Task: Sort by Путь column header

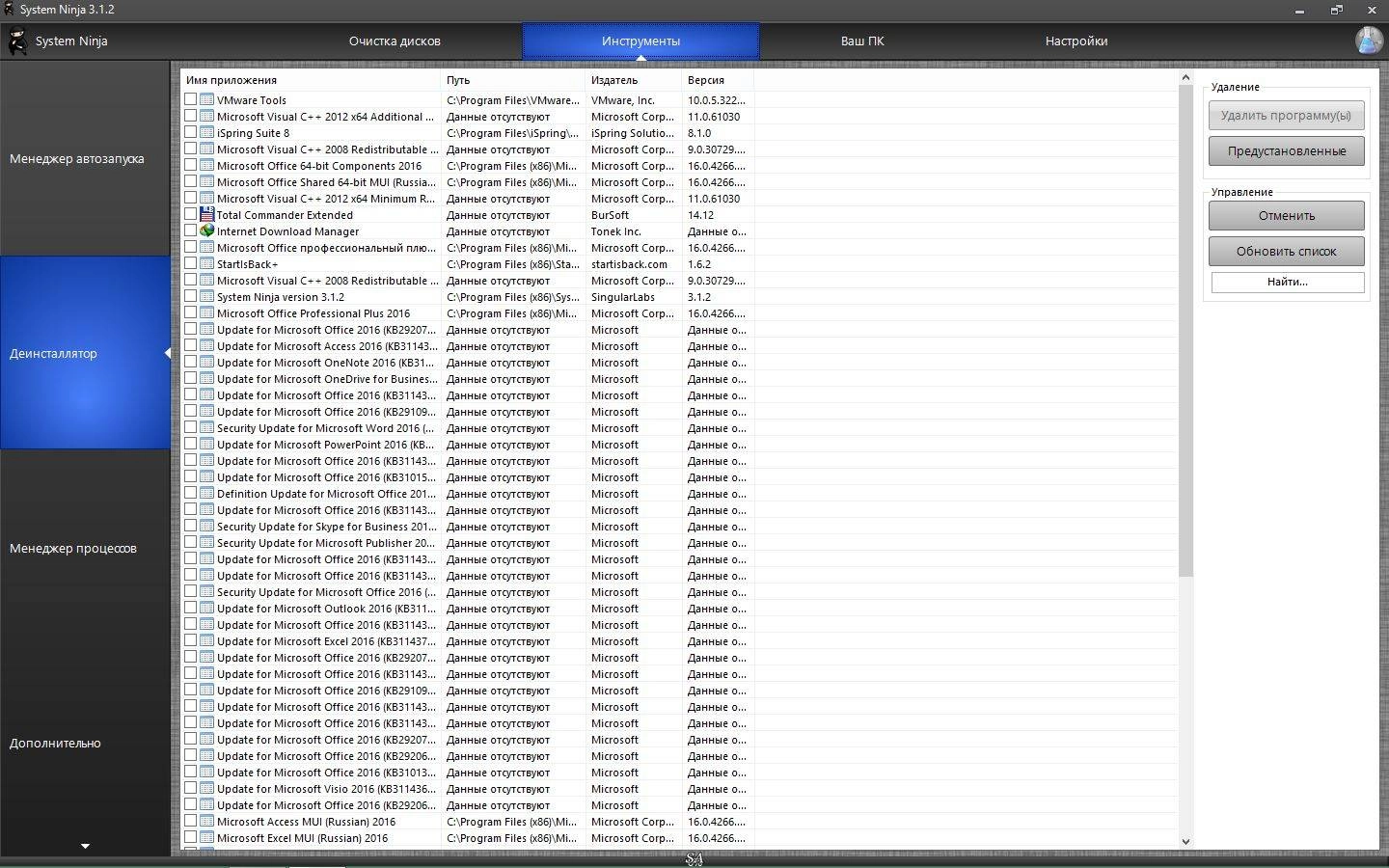Action: click(513, 80)
